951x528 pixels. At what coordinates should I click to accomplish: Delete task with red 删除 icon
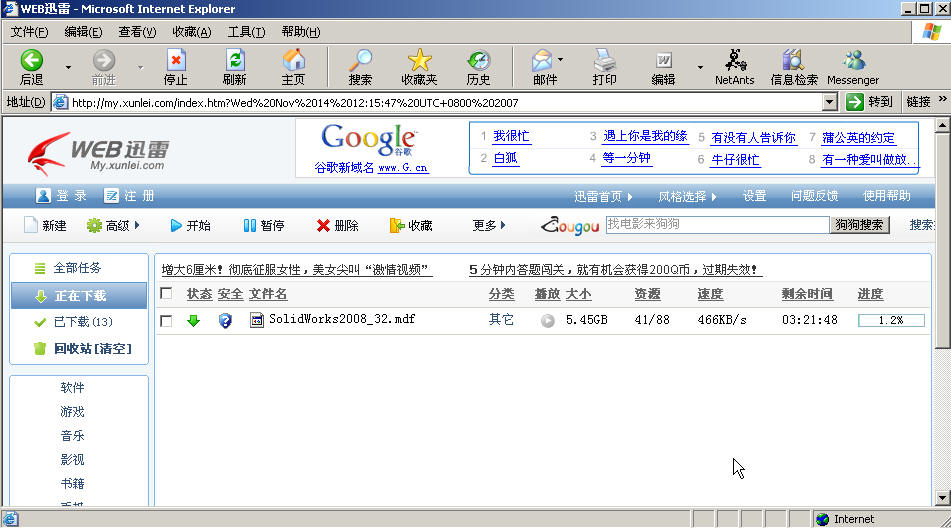coord(323,226)
